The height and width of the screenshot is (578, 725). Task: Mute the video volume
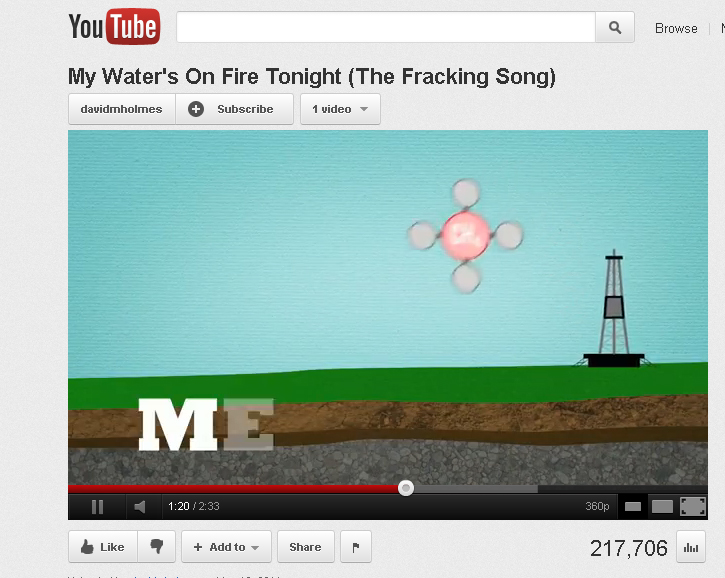coord(140,507)
